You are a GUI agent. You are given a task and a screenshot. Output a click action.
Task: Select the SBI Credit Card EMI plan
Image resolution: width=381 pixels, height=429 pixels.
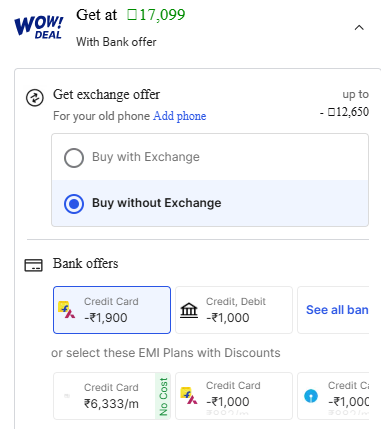333,396
